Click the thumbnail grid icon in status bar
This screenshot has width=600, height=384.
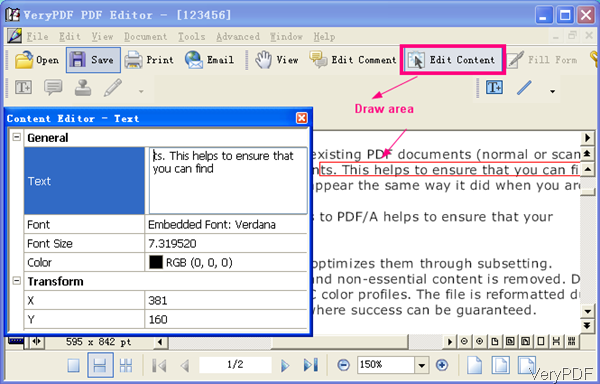(571, 341)
